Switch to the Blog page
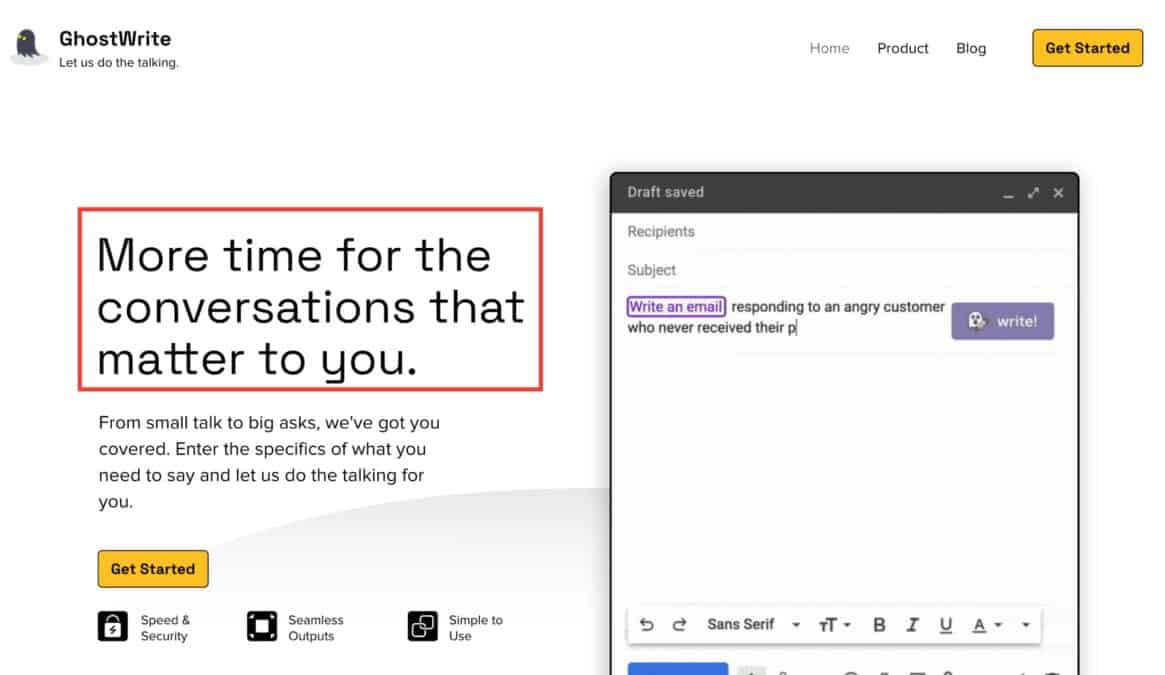Screen dimensions: 1165x675 click(970, 48)
